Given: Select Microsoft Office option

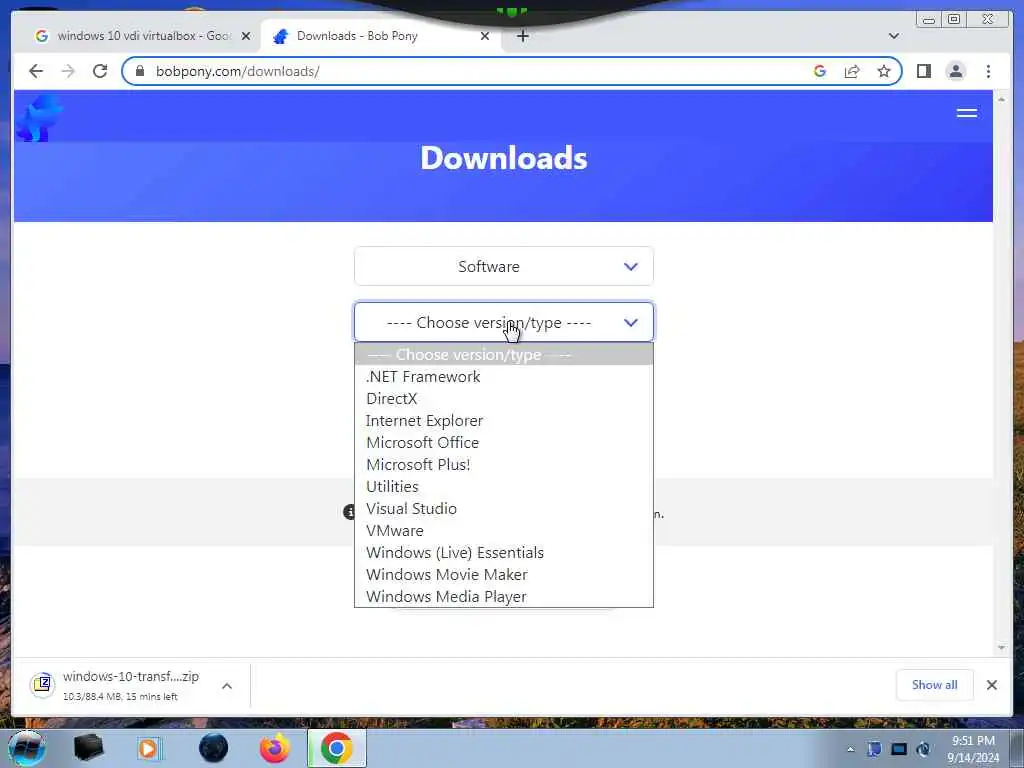Looking at the screenshot, I should (504, 443).
